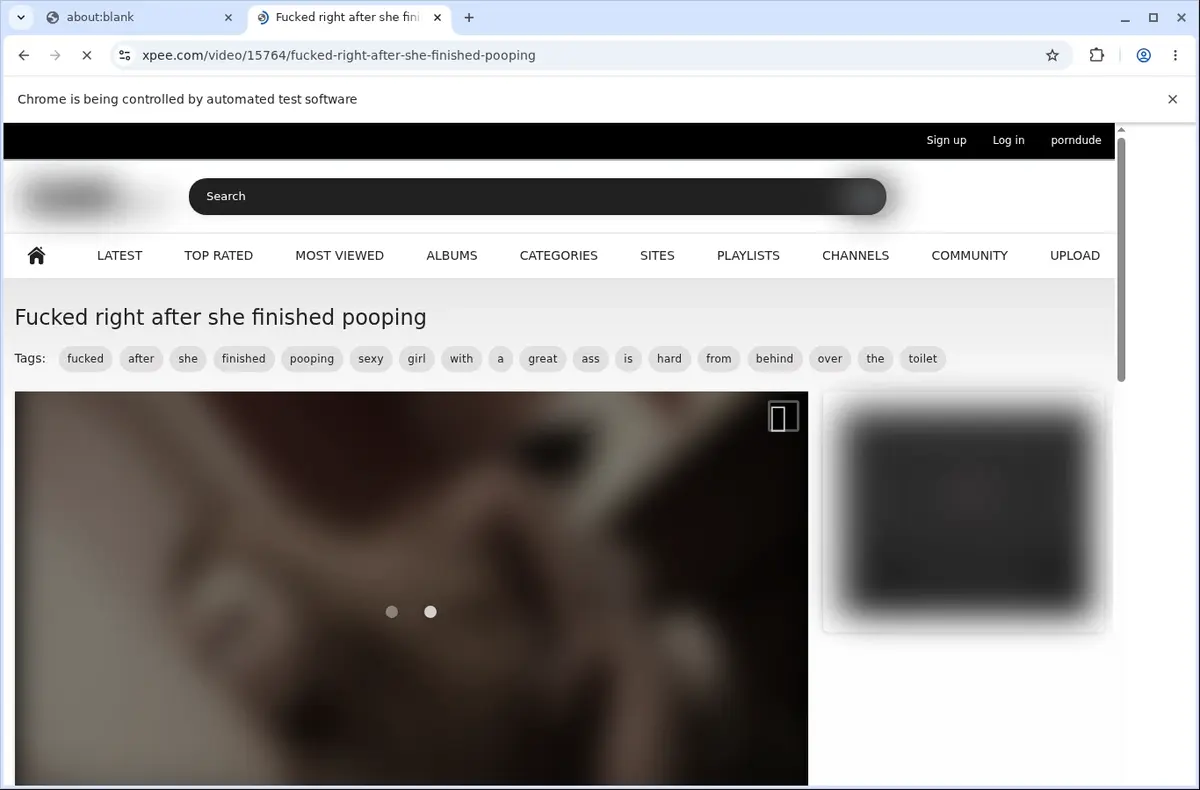Open the ALBUMS menu item
Viewport: 1200px width, 790px height.
click(x=452, y=255)
